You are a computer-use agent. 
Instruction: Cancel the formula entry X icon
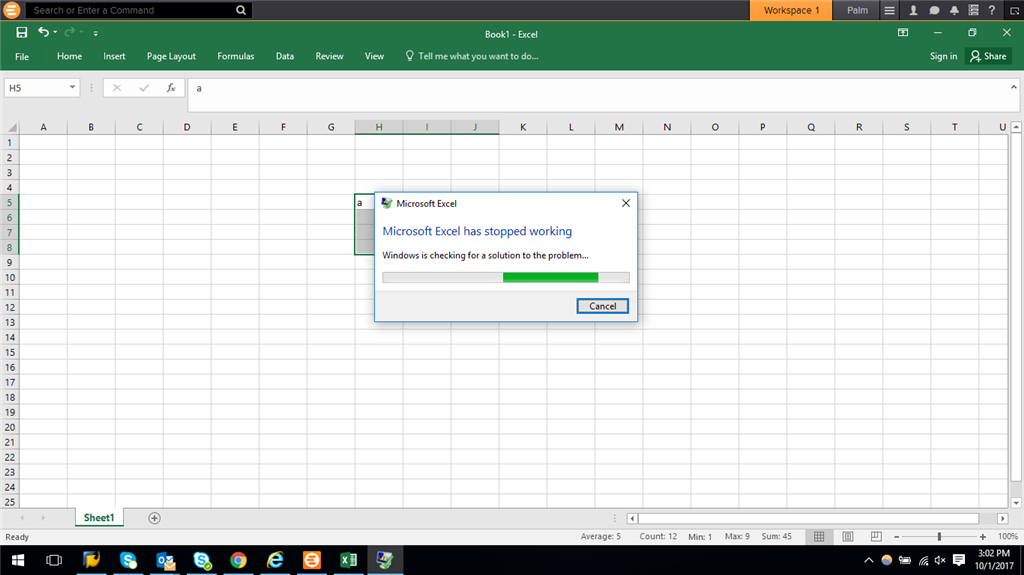[117, 88]
